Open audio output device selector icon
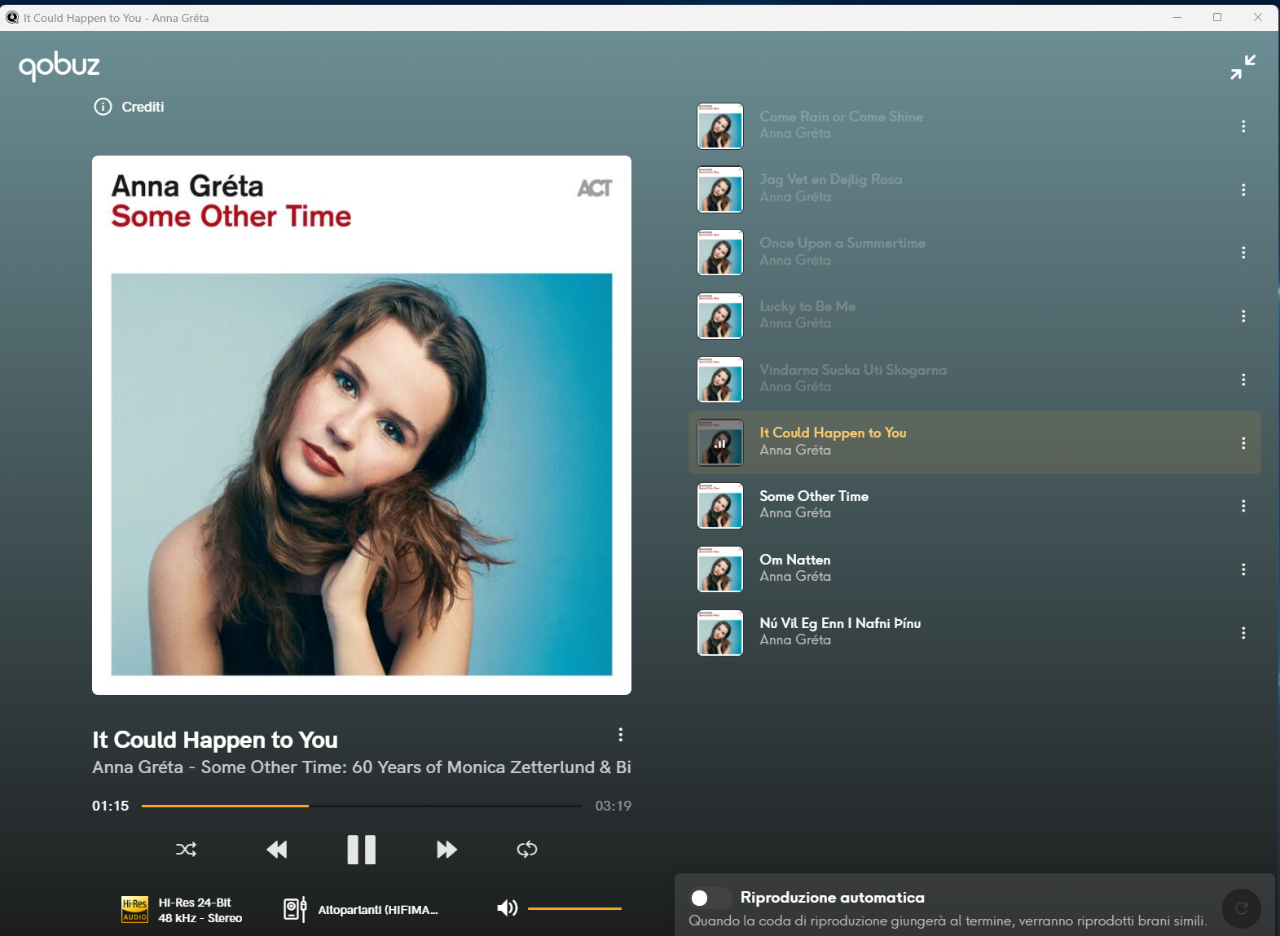 tap(295, 909)
